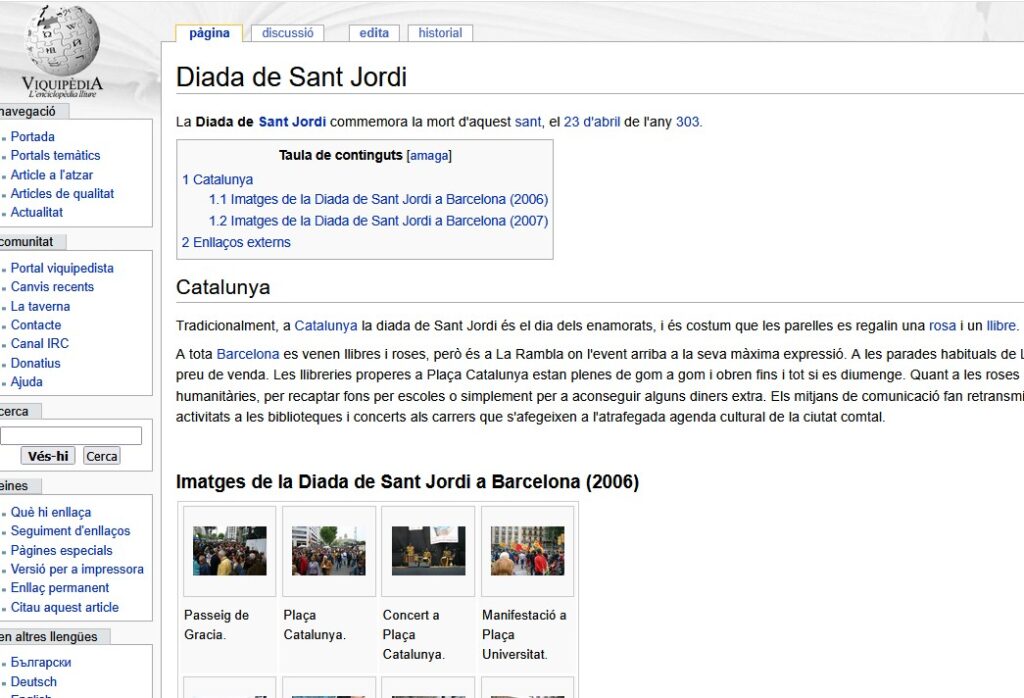Jump to section 1 Catalunya in contents
The width and height of the screenshot is (1024, 698).
pyautogui.click(x=217, y=180)
